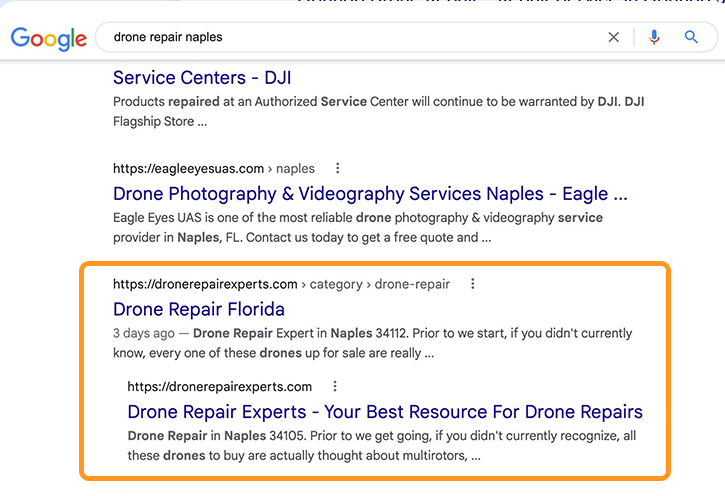
Task: Click snippet 'Drone Repair in Naples 34105'
Action: point(382,446)
